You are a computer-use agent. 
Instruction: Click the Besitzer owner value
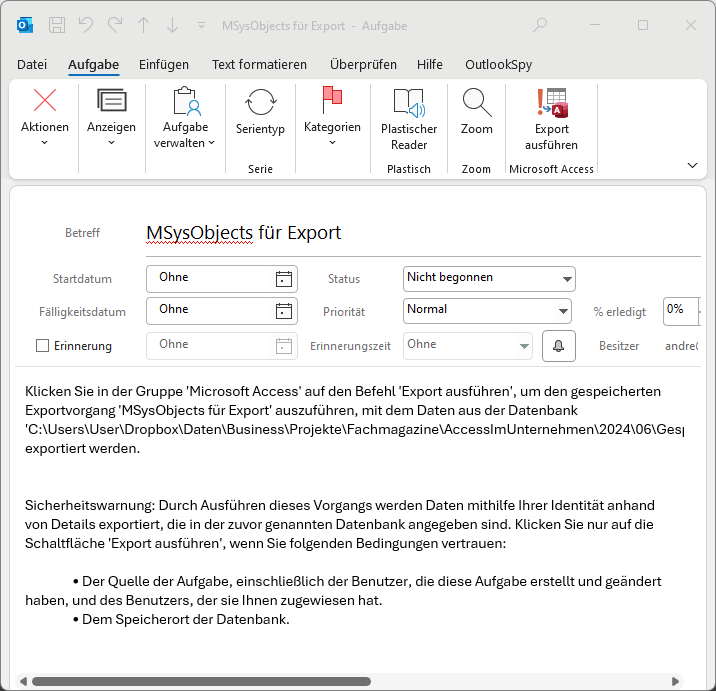[x=682, y=346]
